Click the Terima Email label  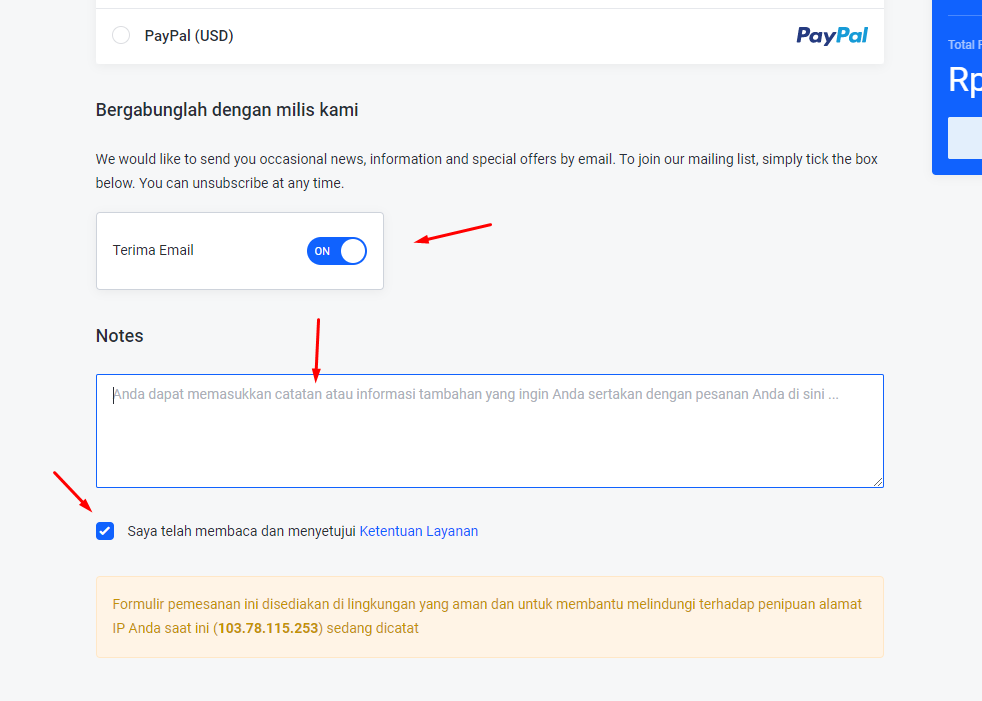tap(153, 250)
